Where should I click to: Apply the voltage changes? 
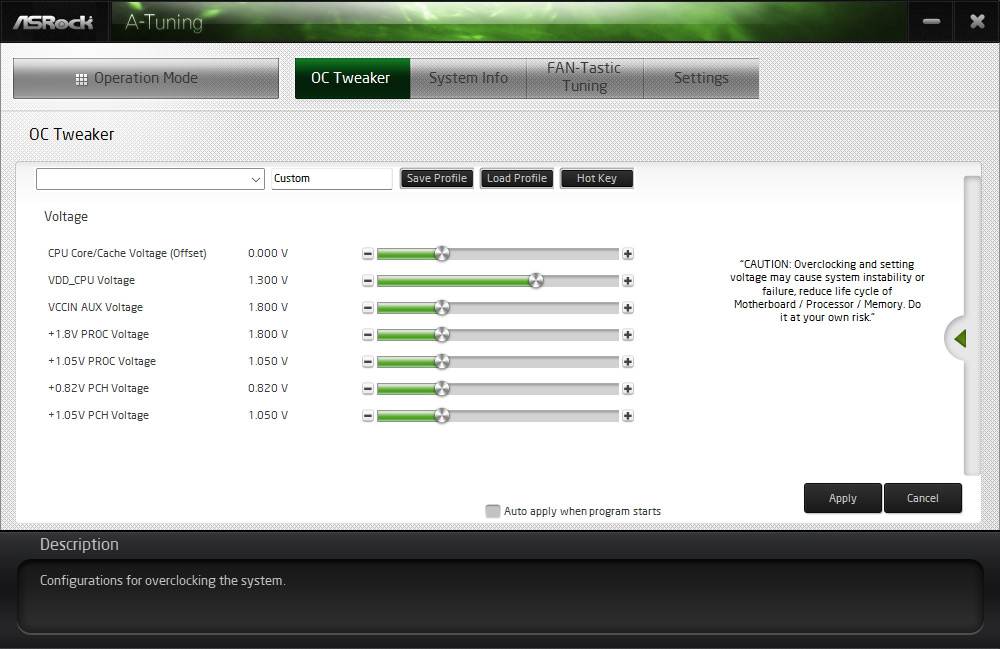click(842, 498)
